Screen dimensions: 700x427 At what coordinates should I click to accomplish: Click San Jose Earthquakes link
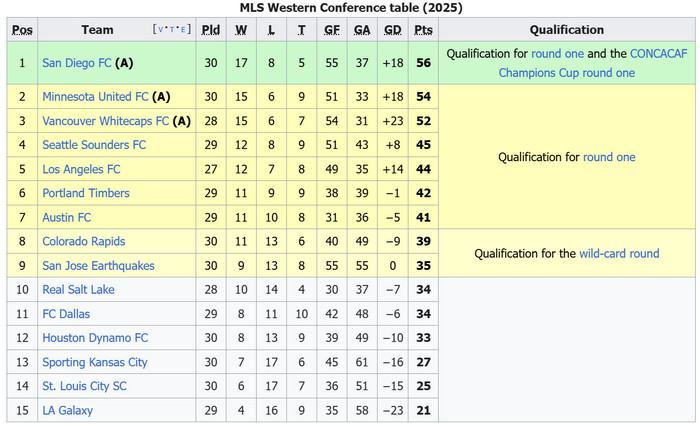coord(98,265)
